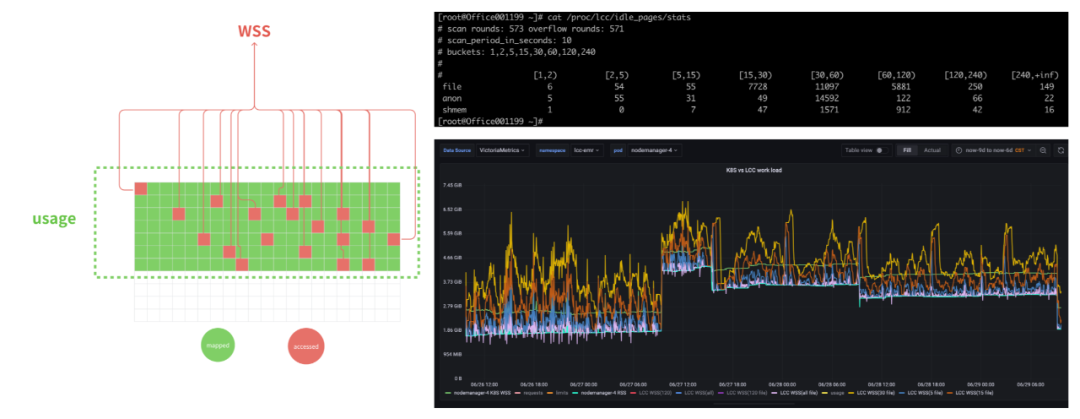Click the zoom out time range icon
The height and width of the screenshot is (419, 1080).
click(1043, 150)
